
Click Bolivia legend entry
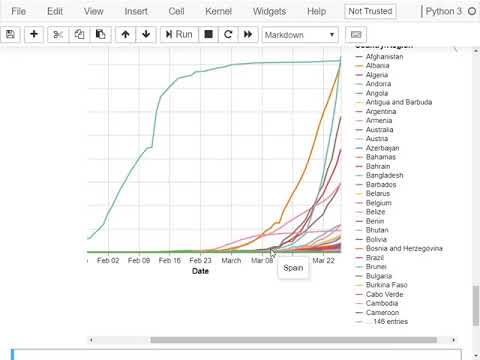(x=376, y=240)
